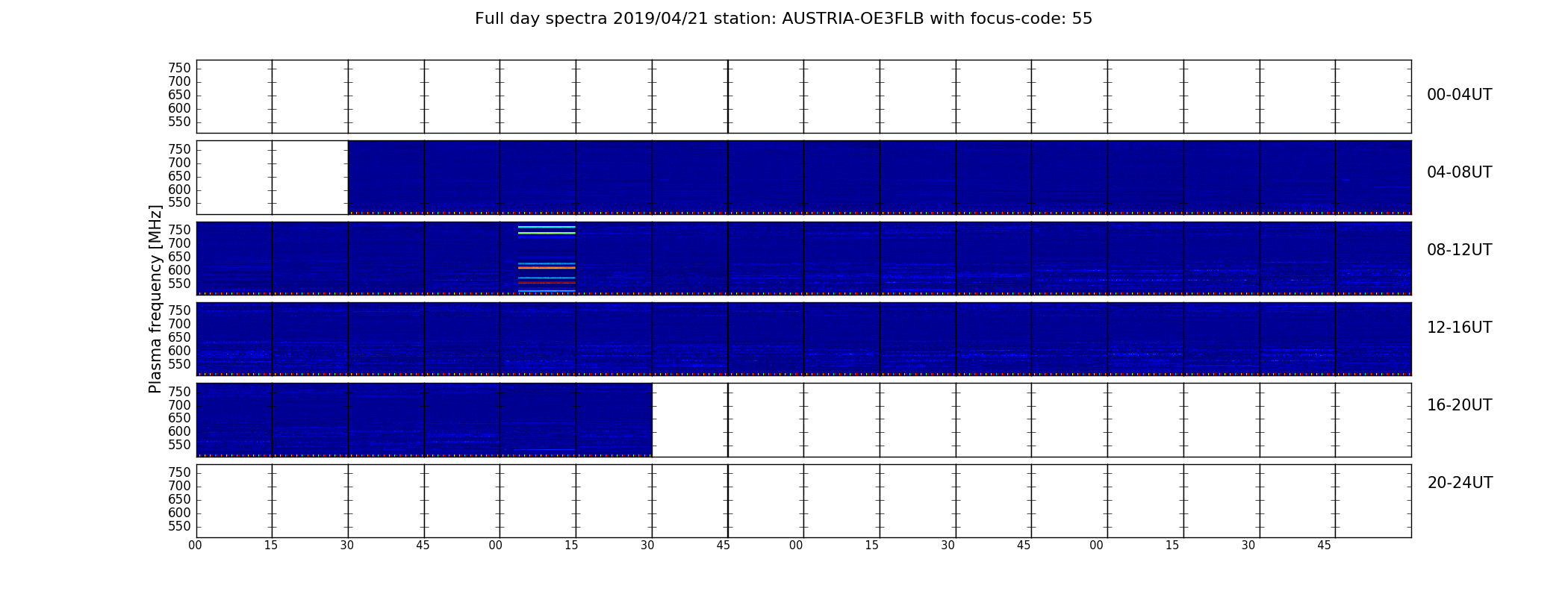Click the red-dotted bottom edge of the 12-16UT spectrogram

coord(803,374)
